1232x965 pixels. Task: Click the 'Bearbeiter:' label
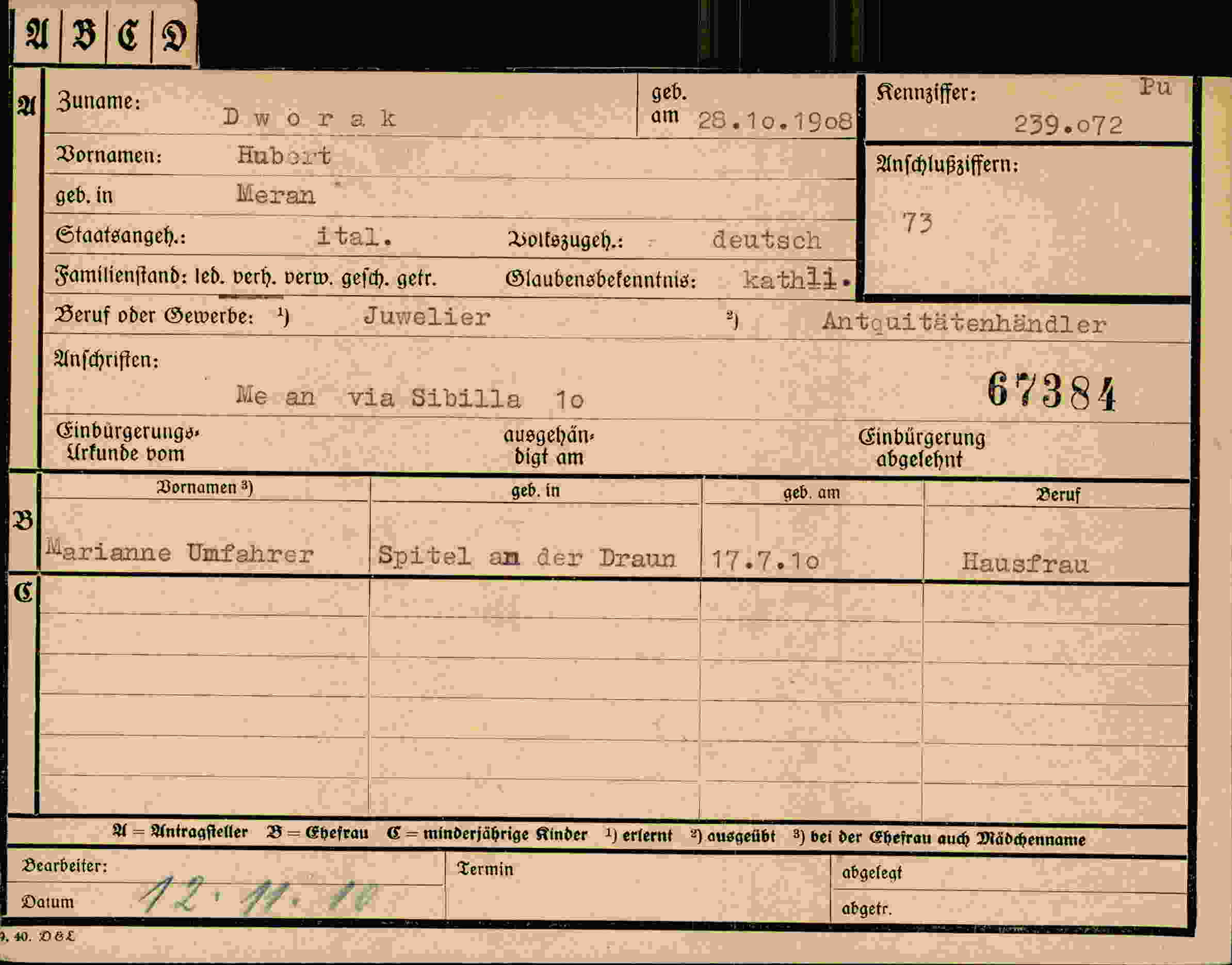[x=64, y=866]
